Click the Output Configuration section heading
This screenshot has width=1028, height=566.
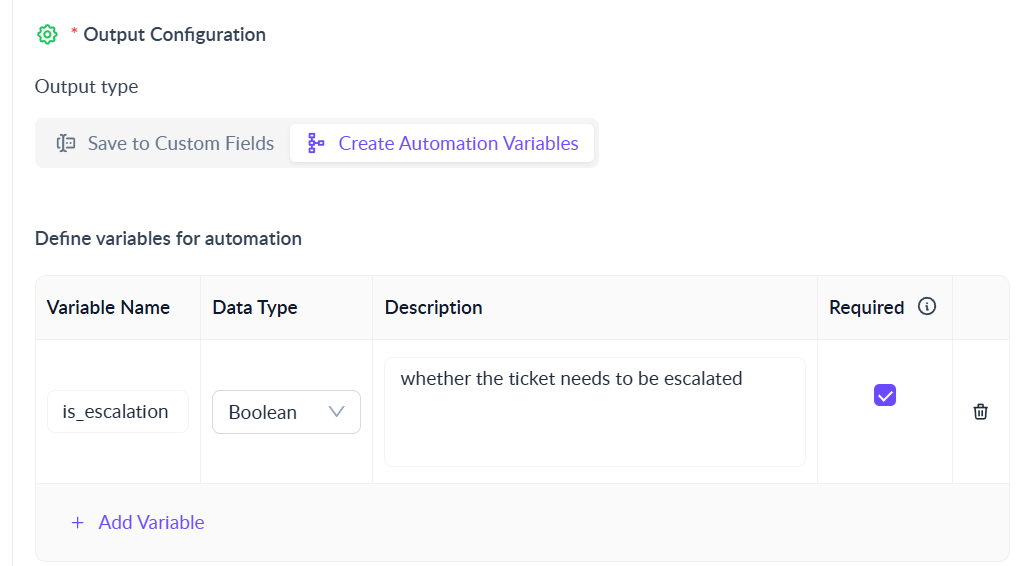(x=174, y=35)
